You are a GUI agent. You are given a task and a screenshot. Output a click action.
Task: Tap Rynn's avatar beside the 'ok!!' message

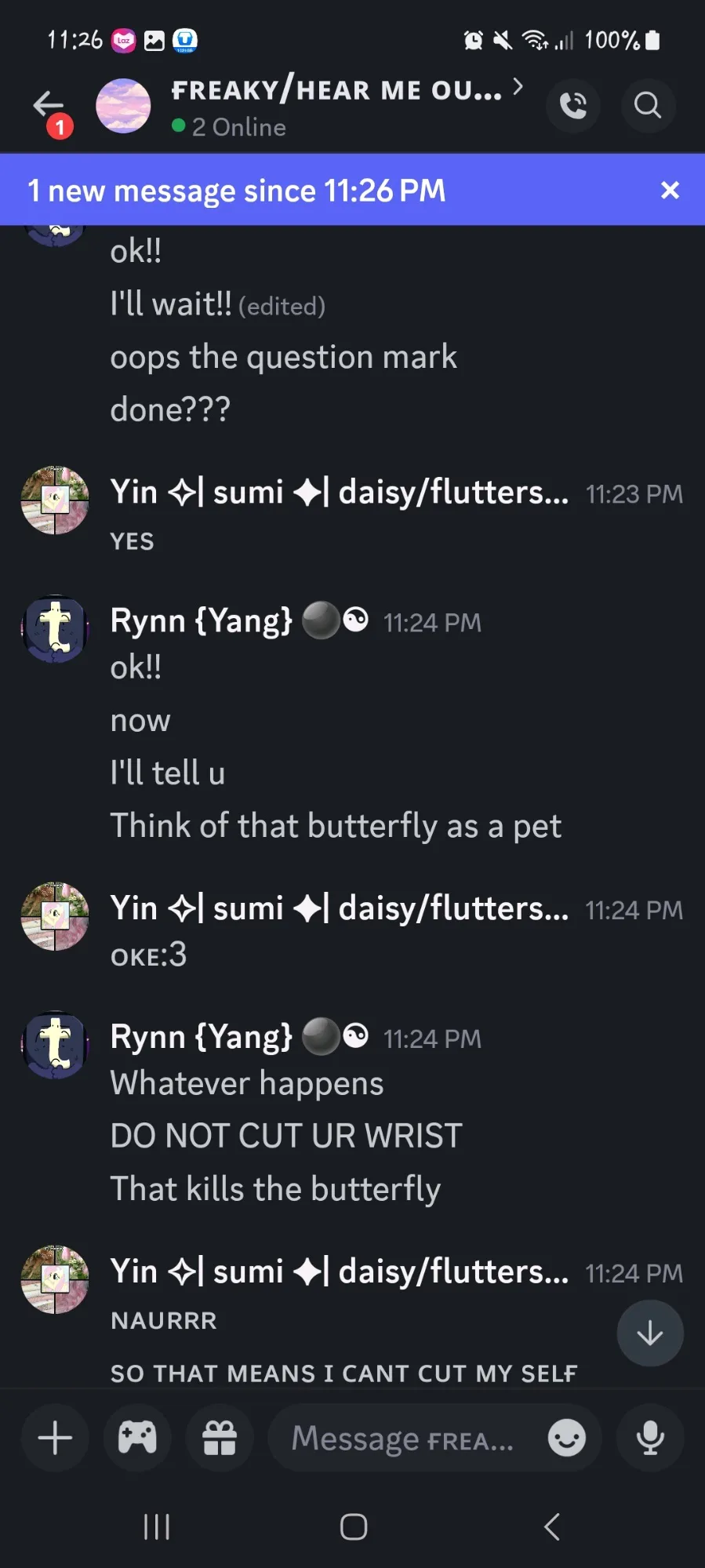click(x=55, y=629)
